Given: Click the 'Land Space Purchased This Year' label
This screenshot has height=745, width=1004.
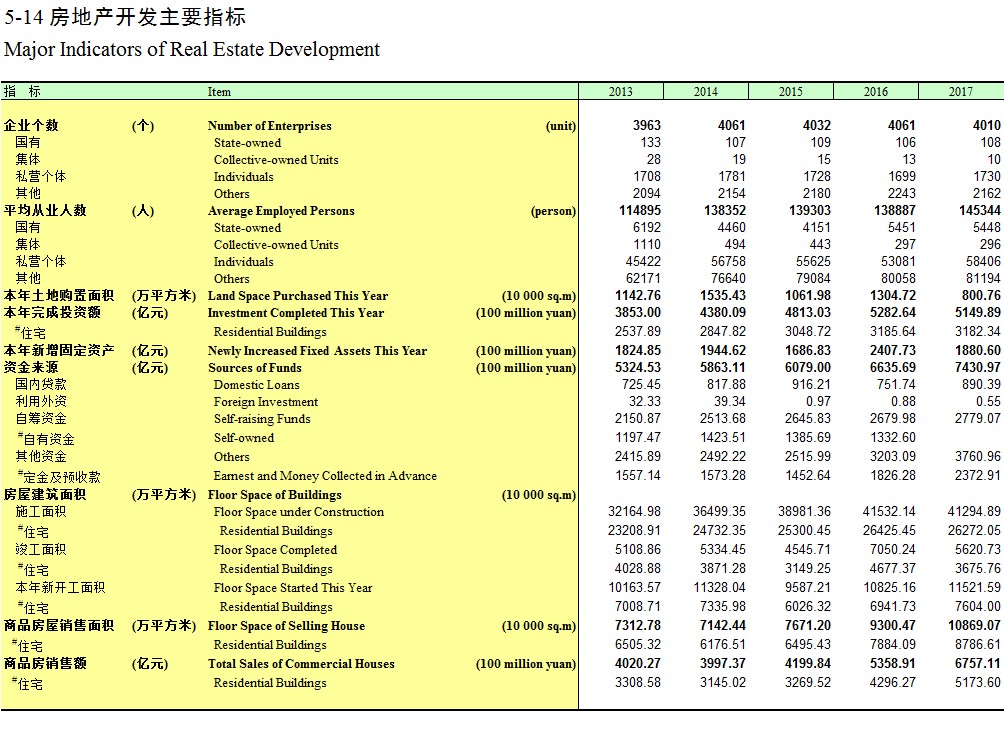Looking at the screenshot, I should [298, 296].
